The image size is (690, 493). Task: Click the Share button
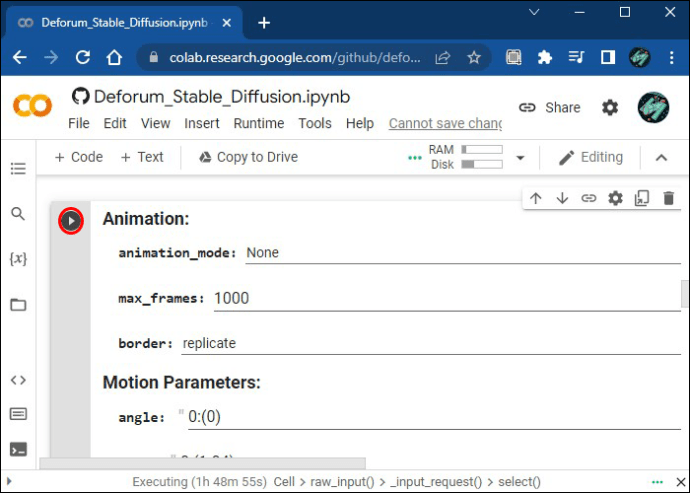pos(550,107)
